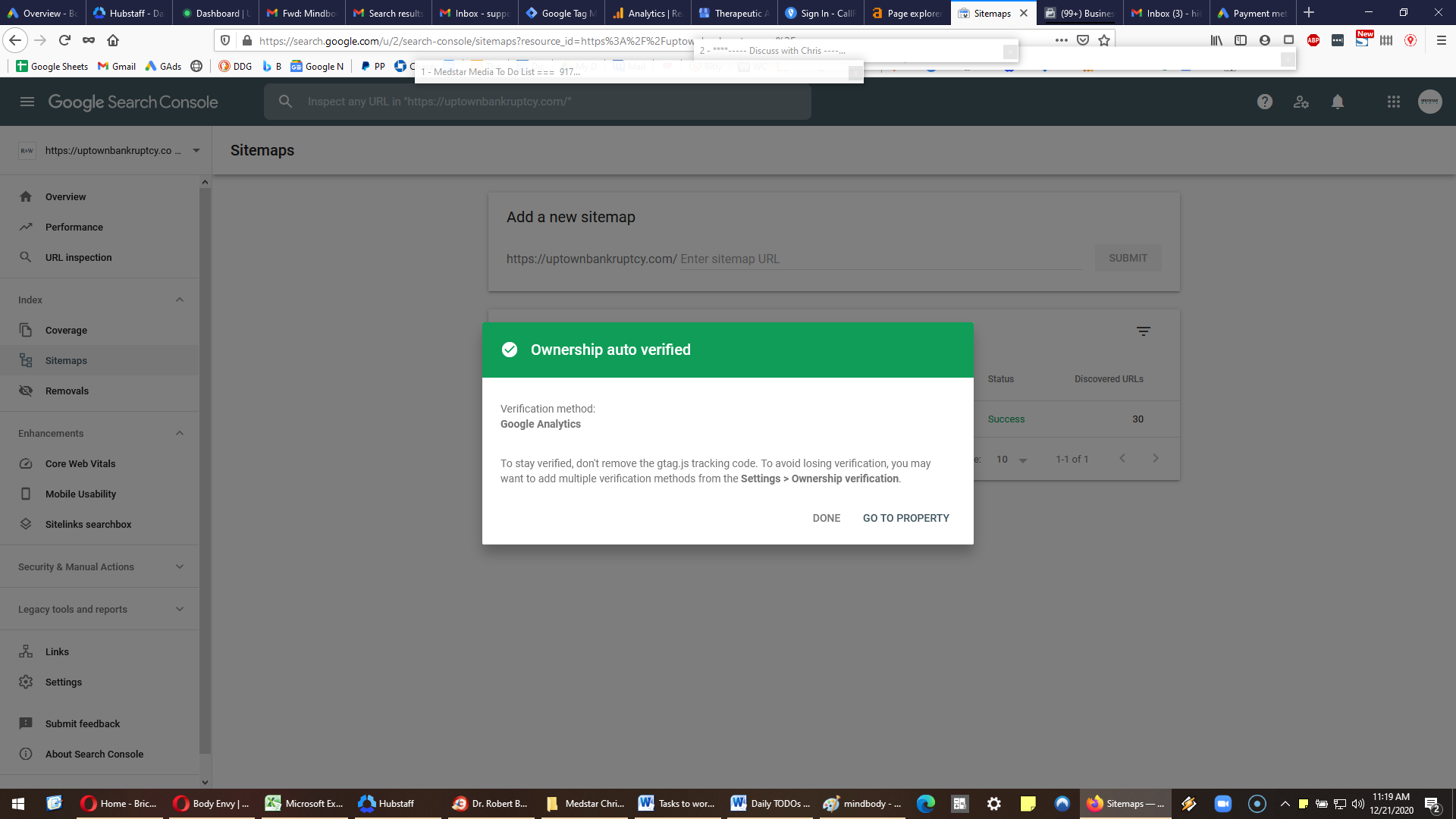Open the Google apps grid
The image size is (1456, 819).
(1394, 102)
